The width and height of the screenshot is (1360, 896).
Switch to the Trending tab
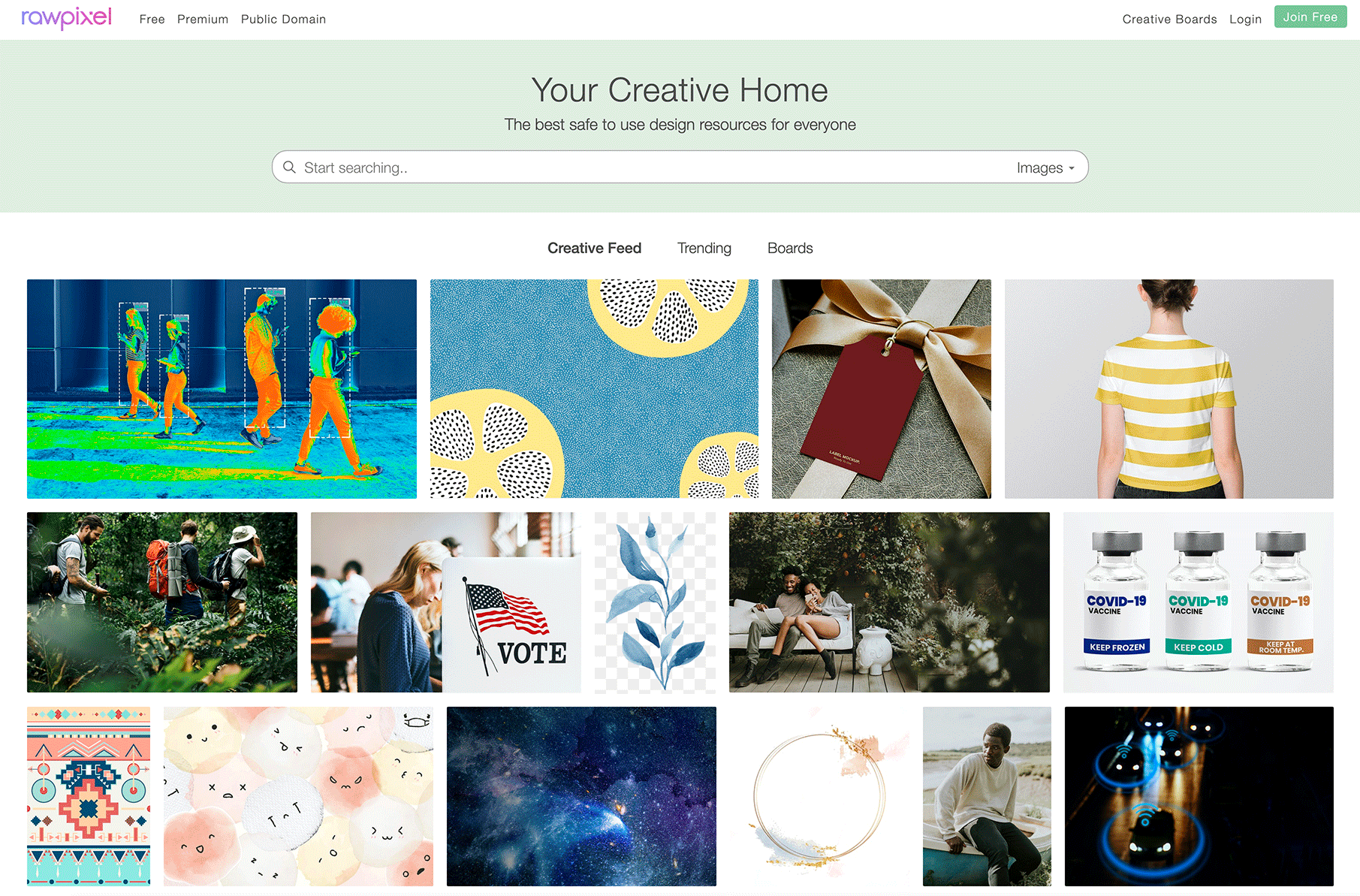coord(704,248)
